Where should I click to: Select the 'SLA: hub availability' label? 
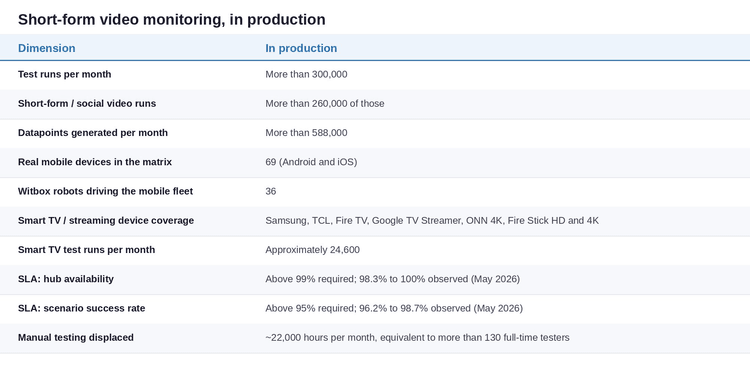tap(66, 279)
